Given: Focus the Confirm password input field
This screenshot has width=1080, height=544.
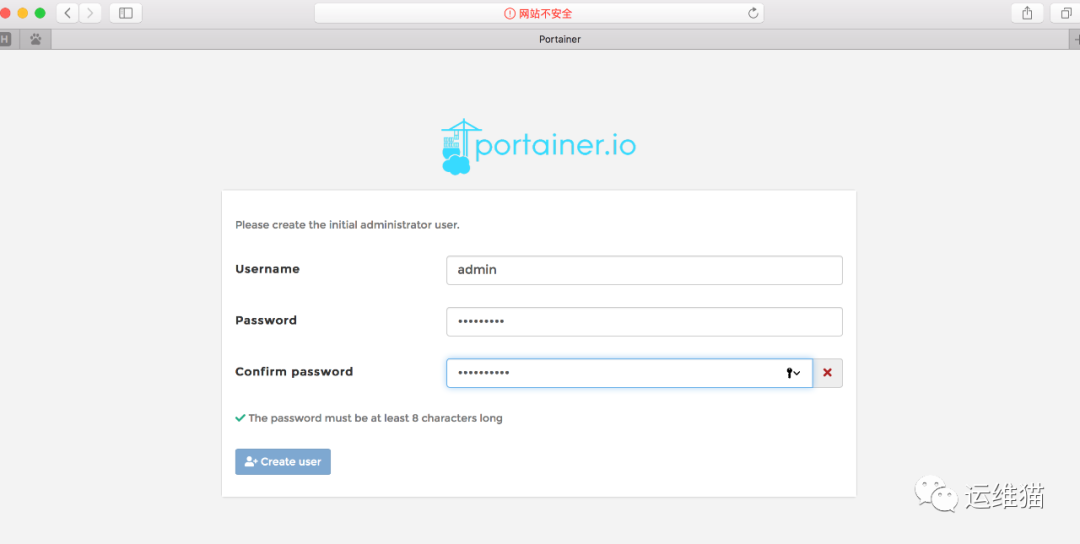Looking at the screenshot, I should click(x=629, y=373).
